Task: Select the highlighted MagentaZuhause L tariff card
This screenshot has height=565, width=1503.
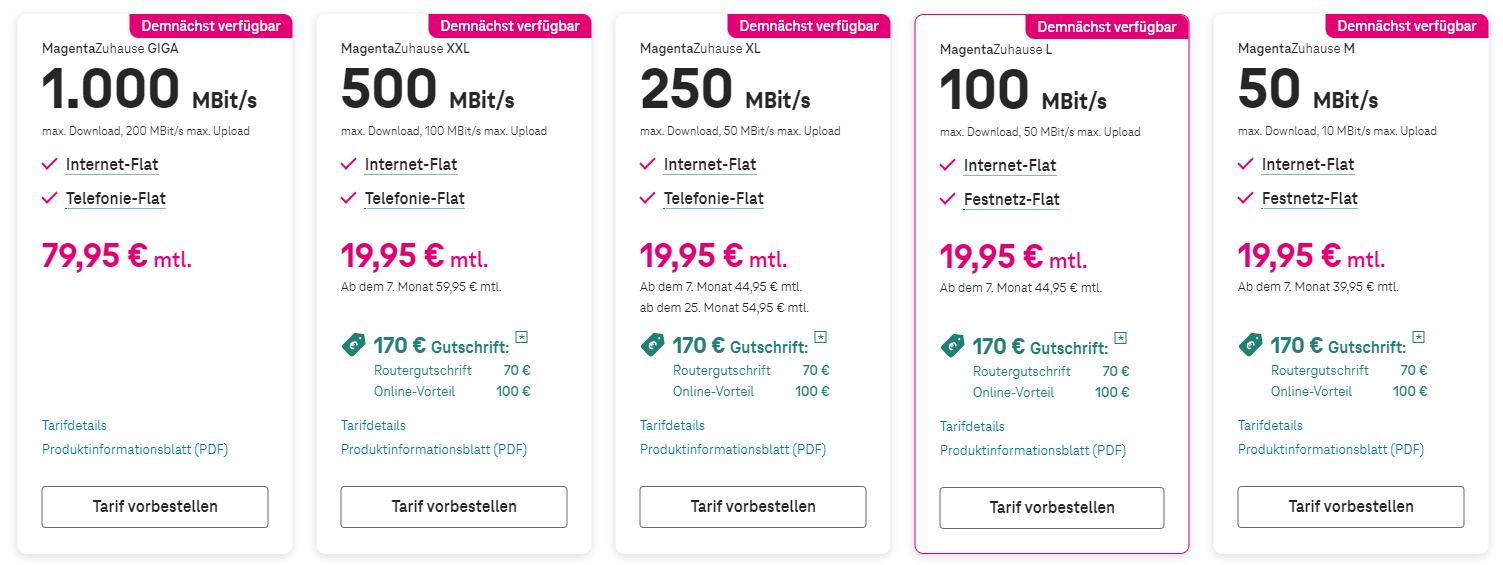Action: (x=1052, y=283)
